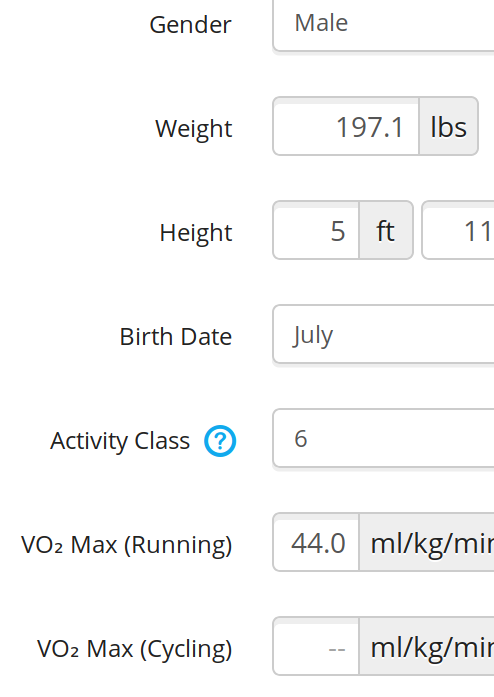Click the Height inches field showing 11
This screenshot has height=697, width=494.
click(x=458, y=230)
